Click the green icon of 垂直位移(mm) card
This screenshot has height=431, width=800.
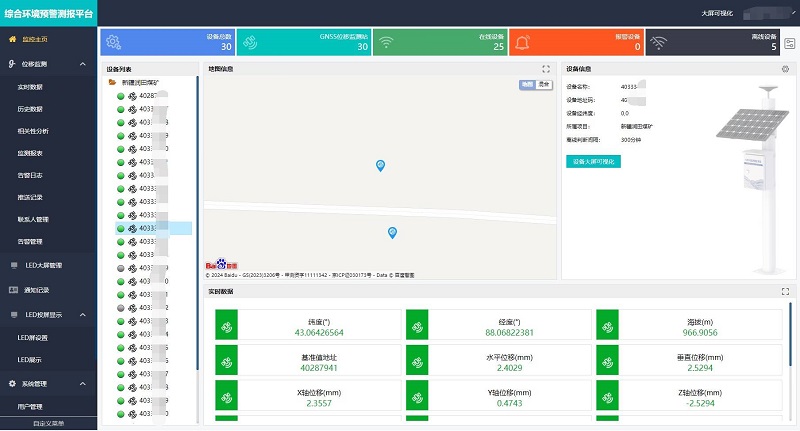(607, 360)
